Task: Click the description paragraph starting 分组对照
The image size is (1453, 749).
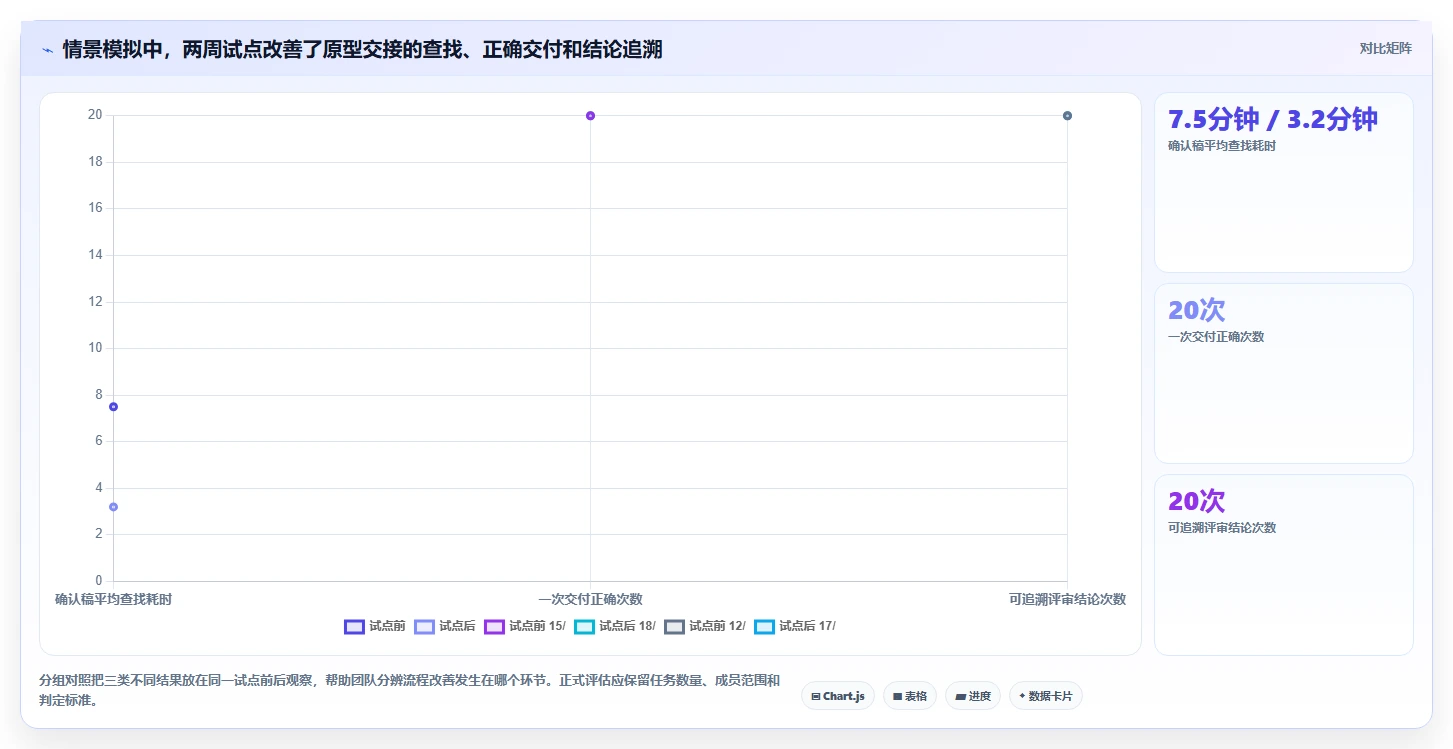Action: 409,690
